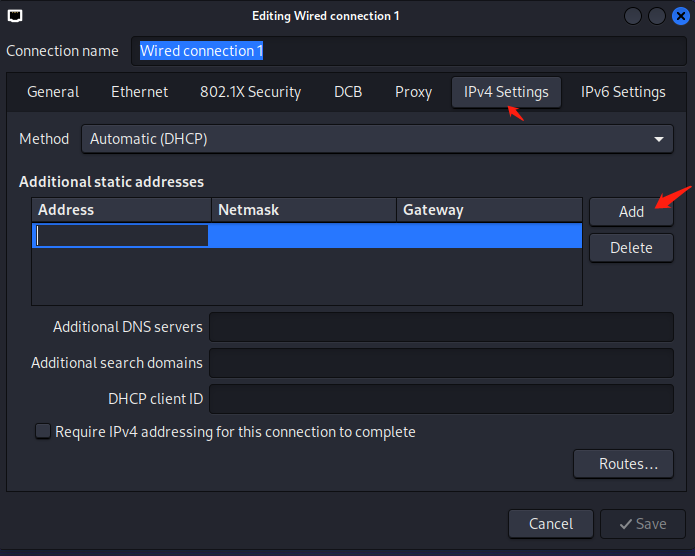This screenshot has width=695, height=556.
Task: Switch to the Proxy tab
Action: tap(413, 92)
